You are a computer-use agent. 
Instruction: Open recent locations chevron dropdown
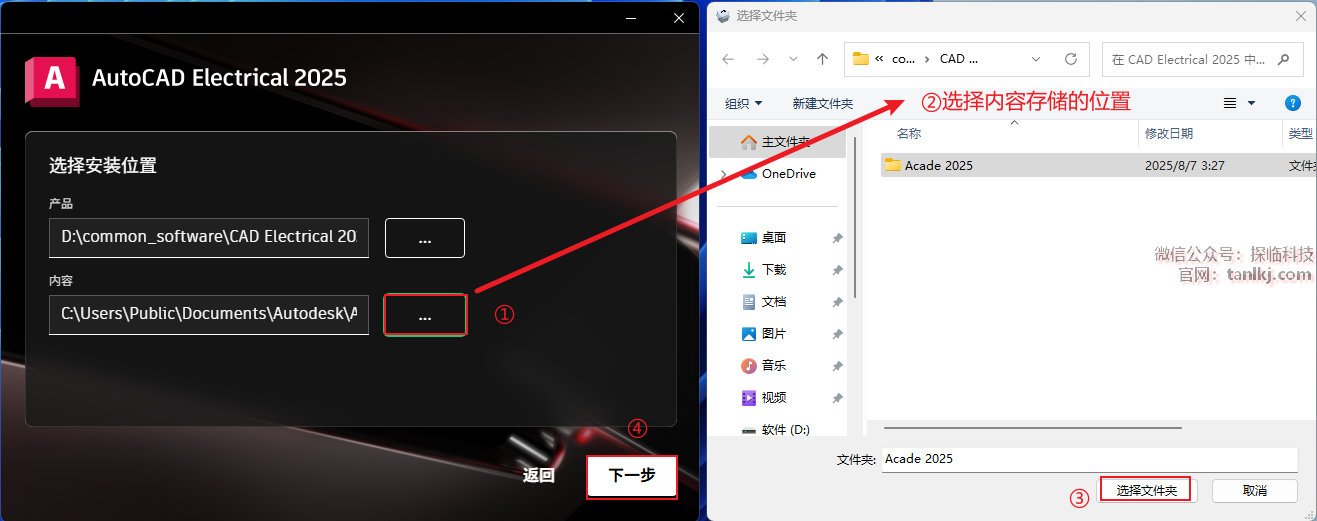click(792, 59)
